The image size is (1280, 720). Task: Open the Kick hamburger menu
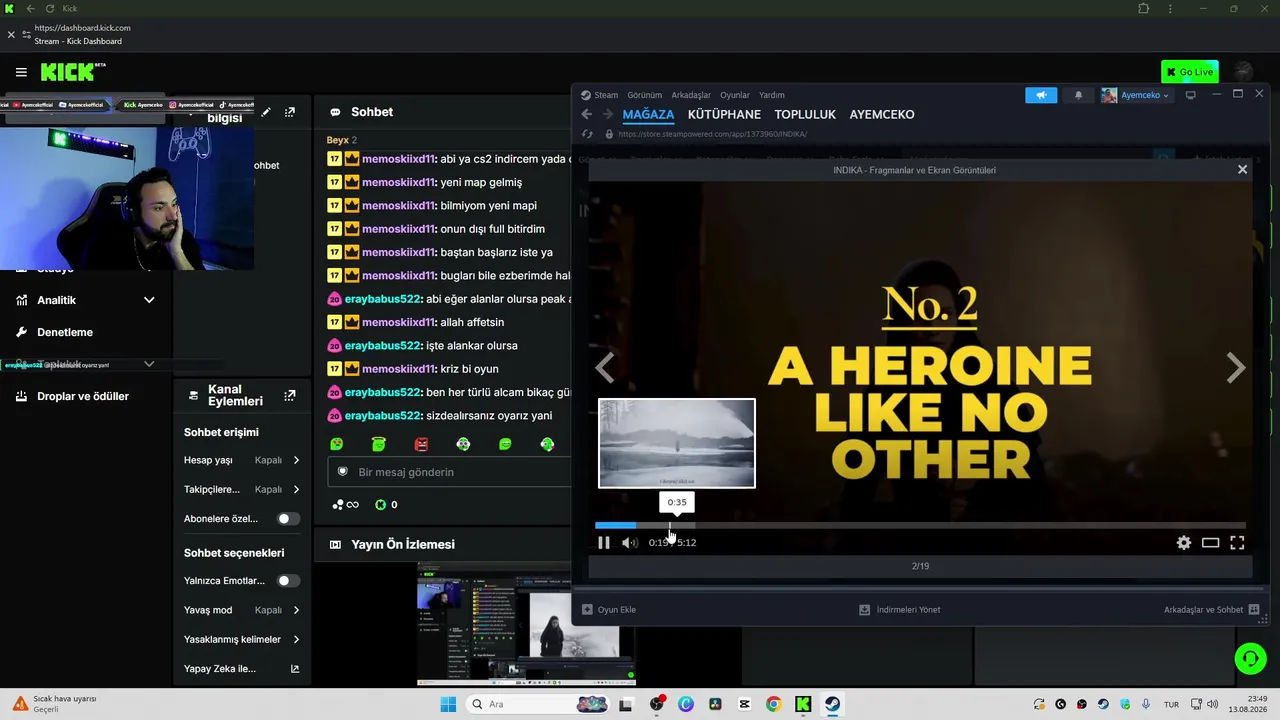(21, 72)
